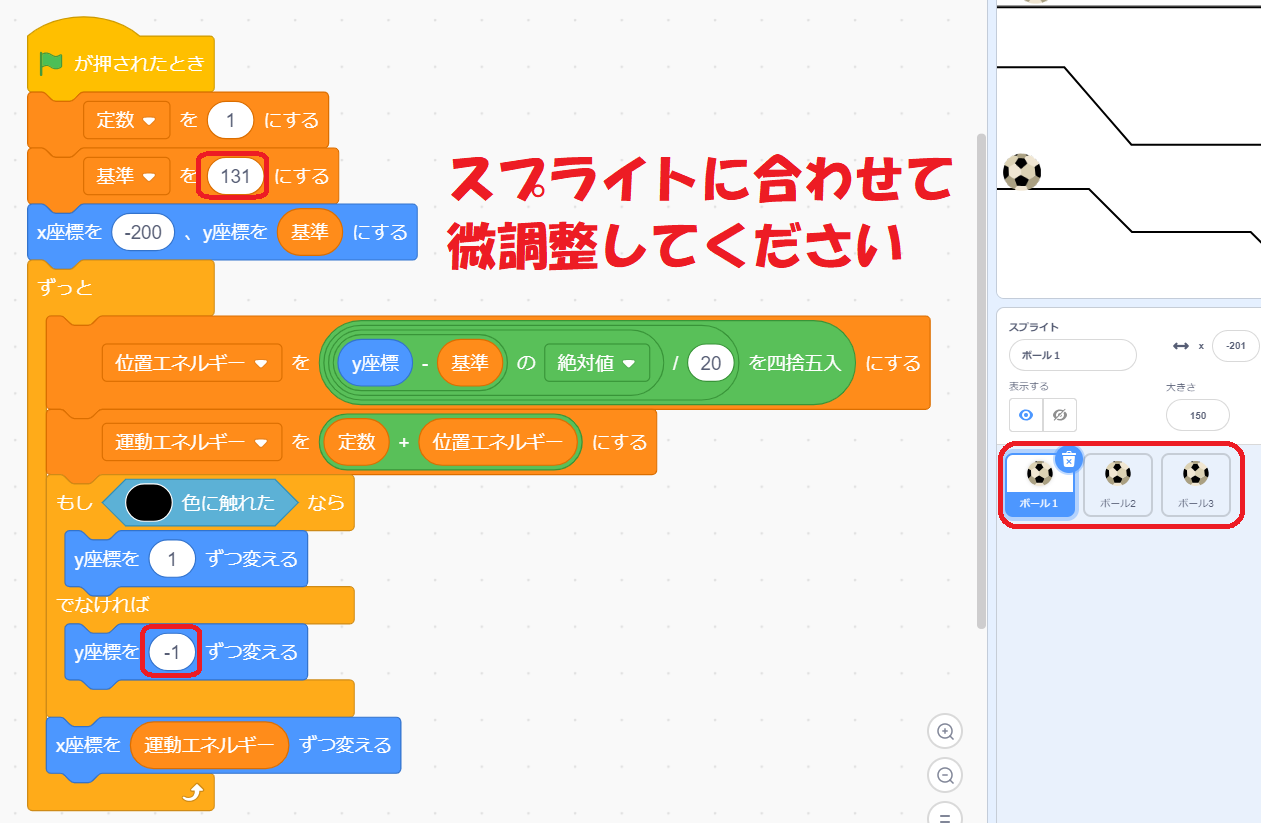Delete ボール1 sprite with trash icon
Screen dimensions: 1261x823
[x=1069, y=459]
